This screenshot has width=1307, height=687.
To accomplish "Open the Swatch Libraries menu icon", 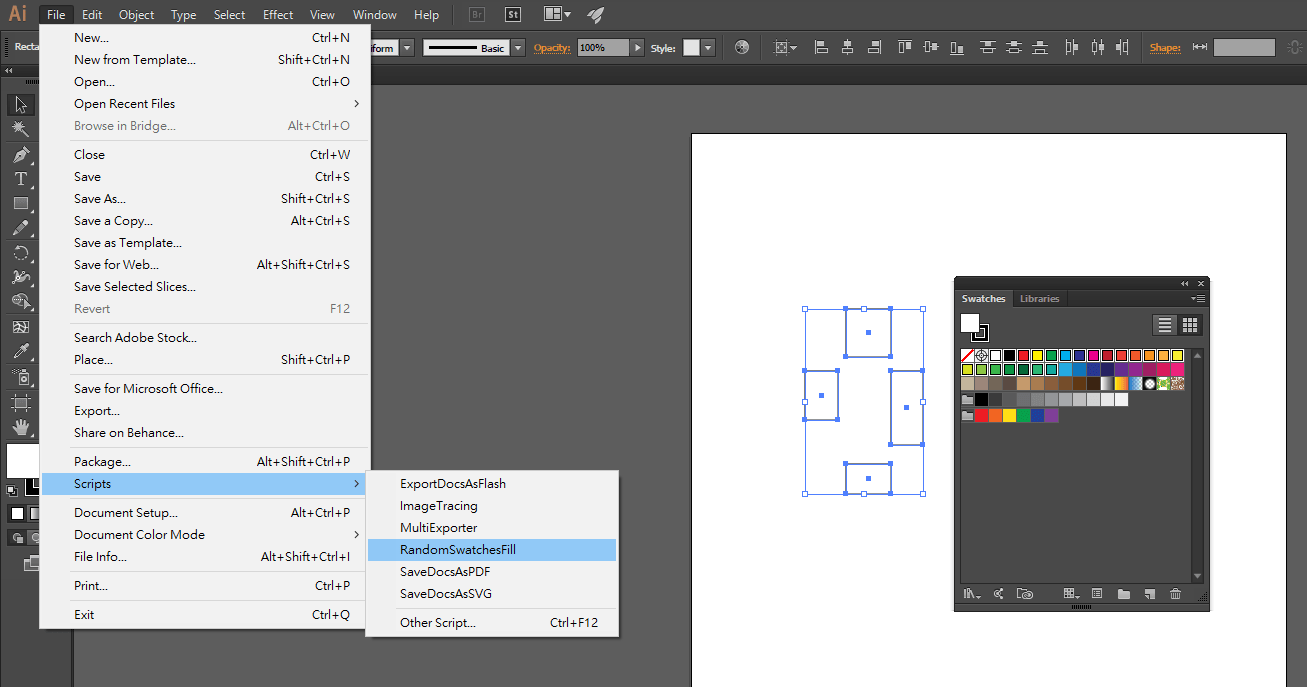I will coord(970,593).
